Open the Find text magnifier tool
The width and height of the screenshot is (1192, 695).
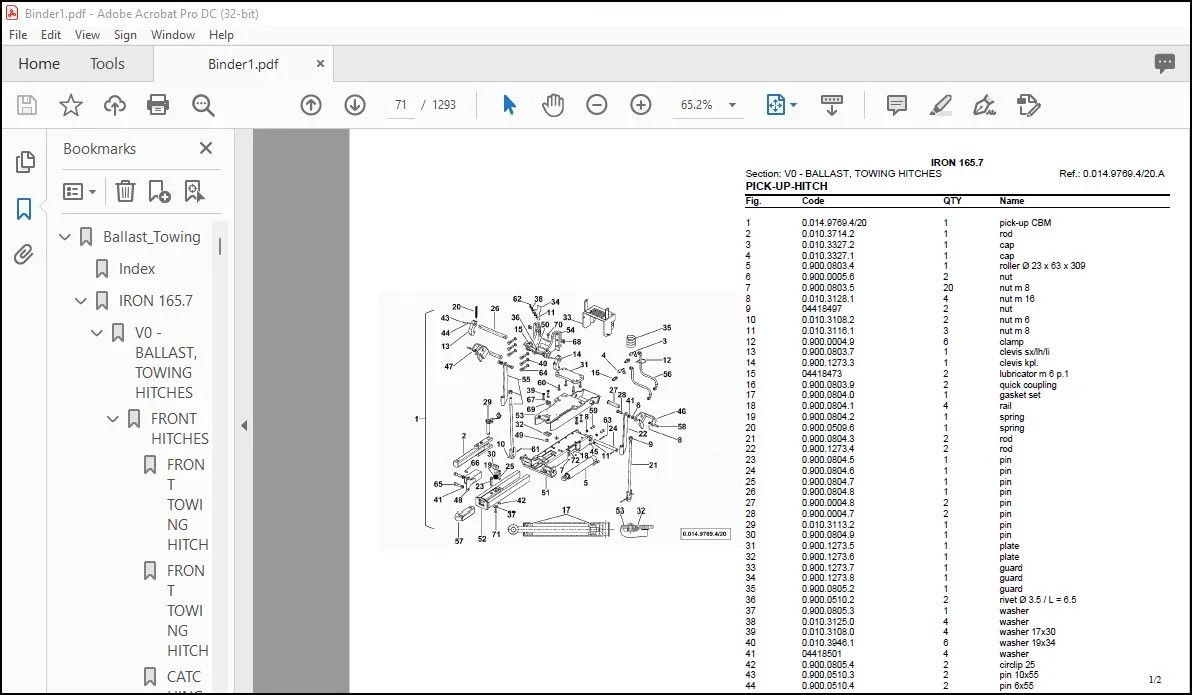[x=203, y=105]
